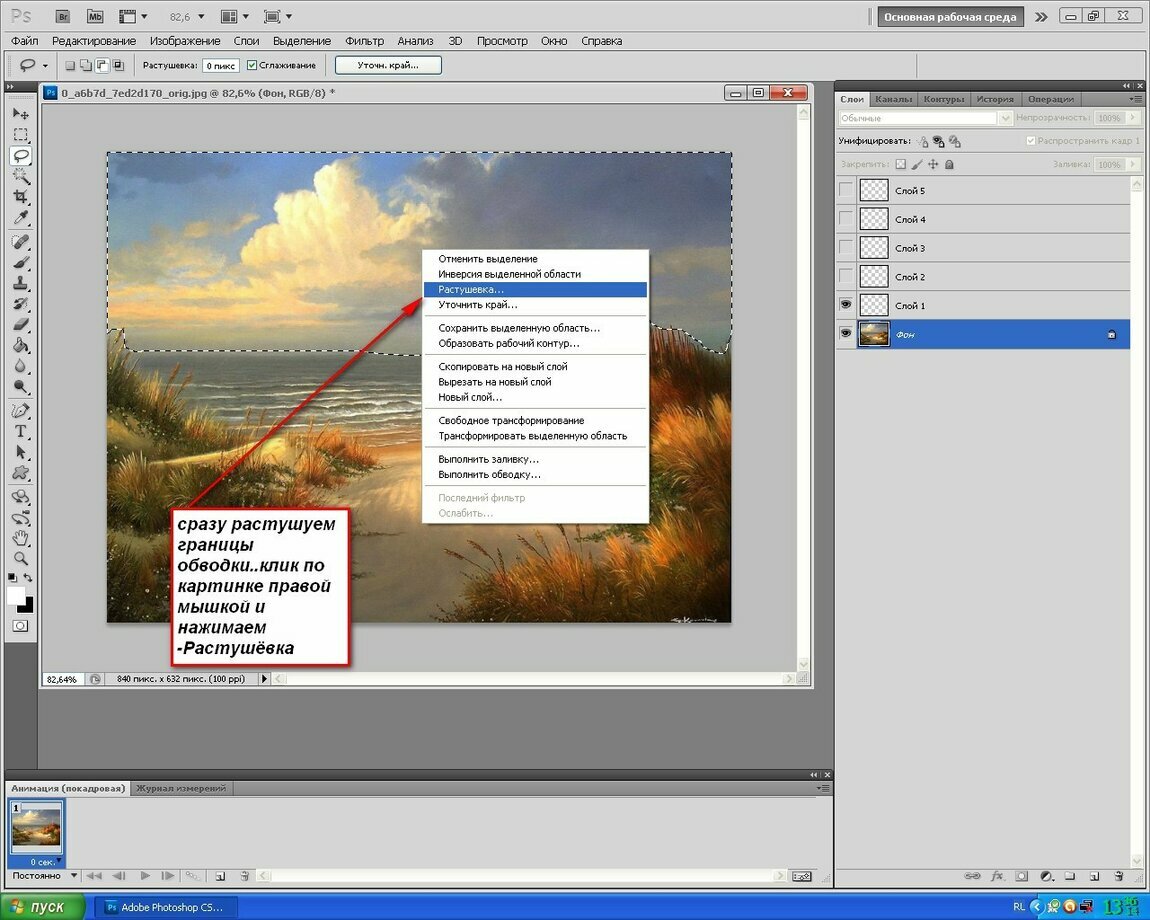Open the status bar info arrow
The image size is (1150, 920).
tap(264, 679)
